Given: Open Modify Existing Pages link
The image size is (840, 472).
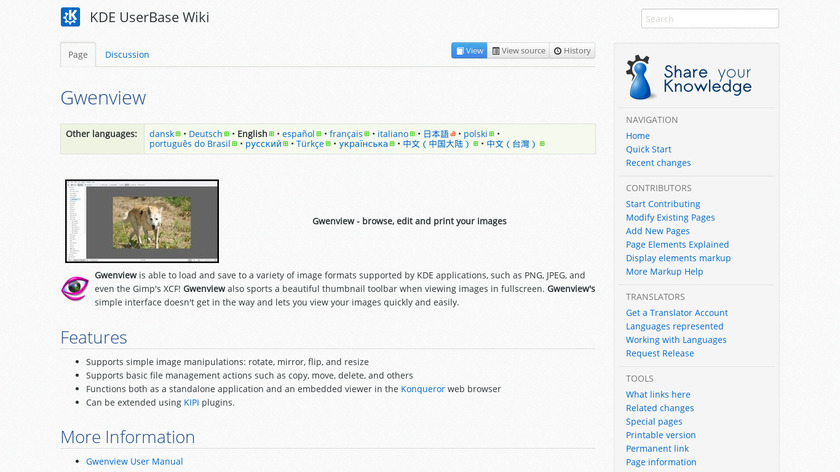Looking at the screenshot, I should point(670,218).
